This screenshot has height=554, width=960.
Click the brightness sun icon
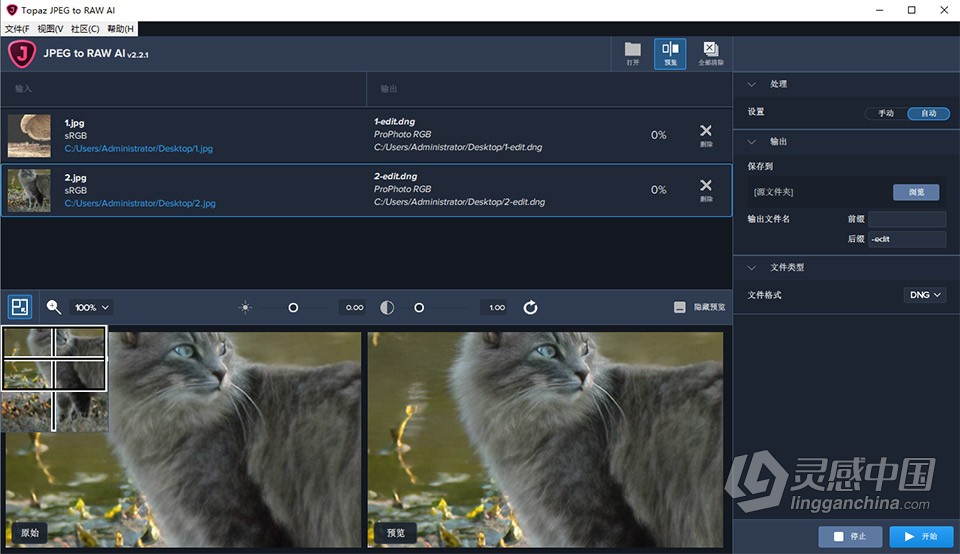[245, 307]
